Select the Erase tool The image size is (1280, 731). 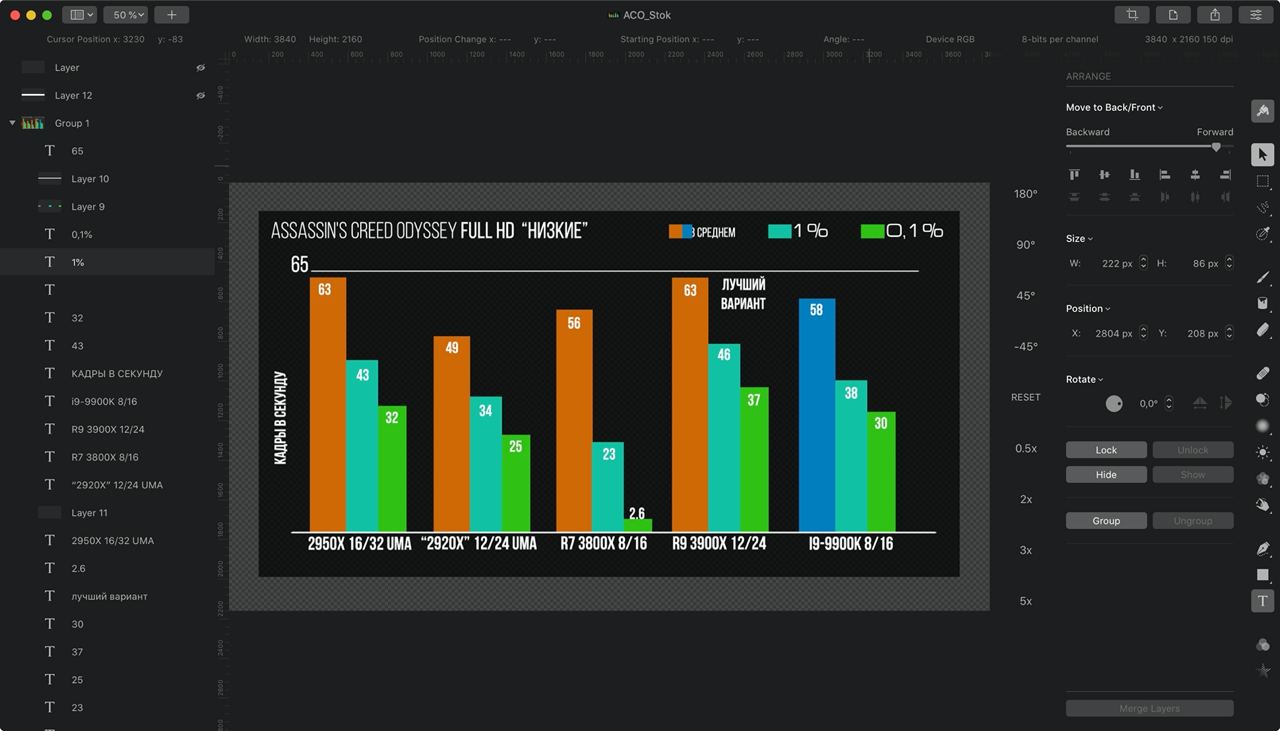coord(1262,329)
